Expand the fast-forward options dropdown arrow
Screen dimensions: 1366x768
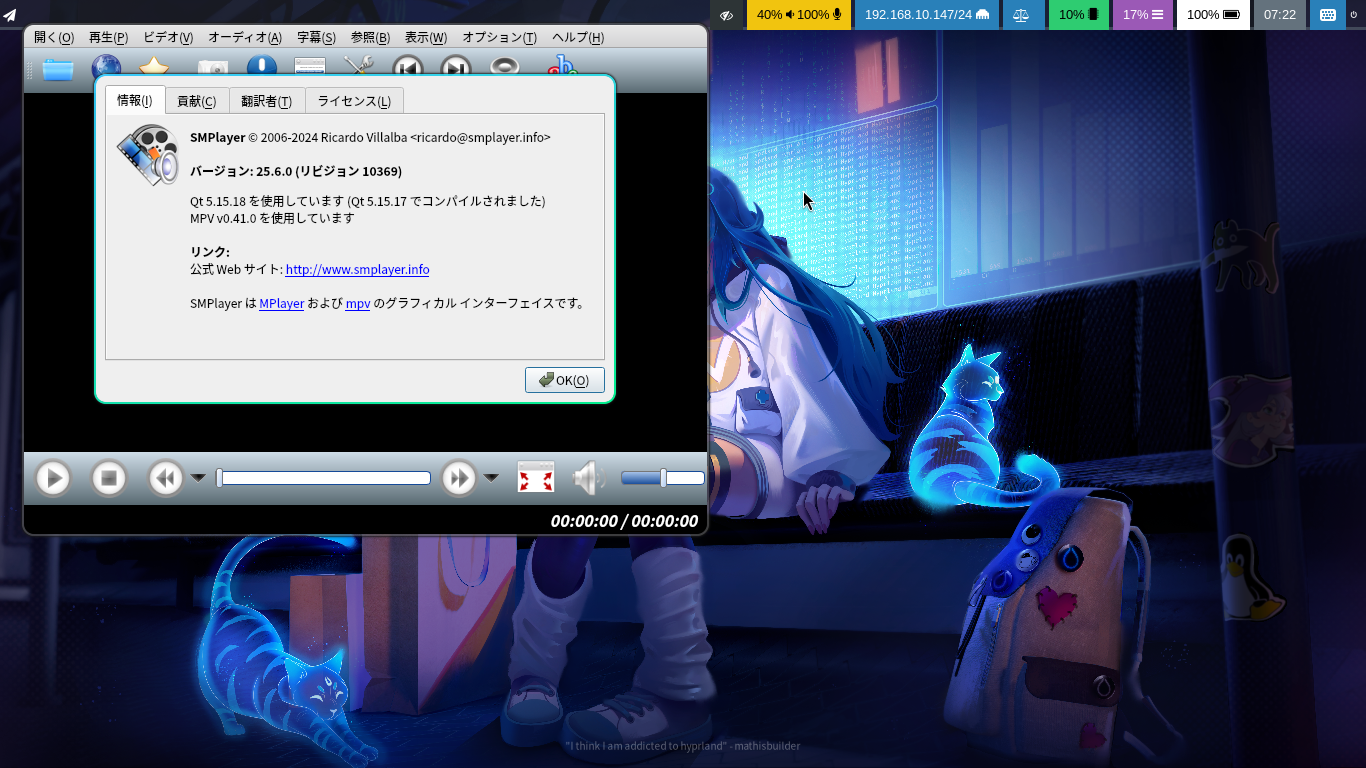click(491, 478)
